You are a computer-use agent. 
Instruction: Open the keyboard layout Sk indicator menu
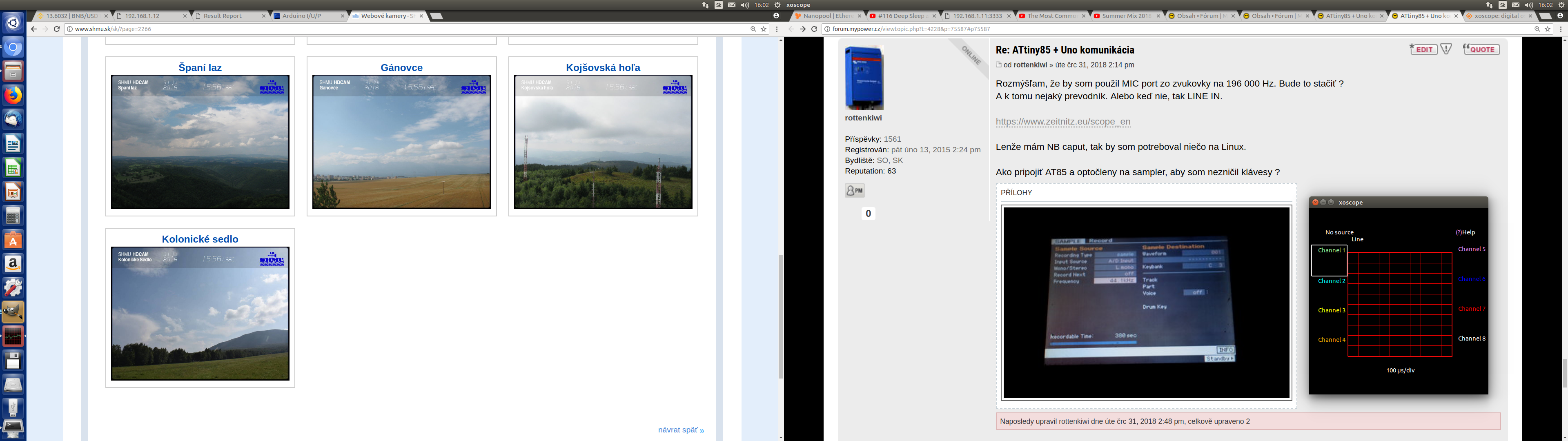tap(718, 5)
